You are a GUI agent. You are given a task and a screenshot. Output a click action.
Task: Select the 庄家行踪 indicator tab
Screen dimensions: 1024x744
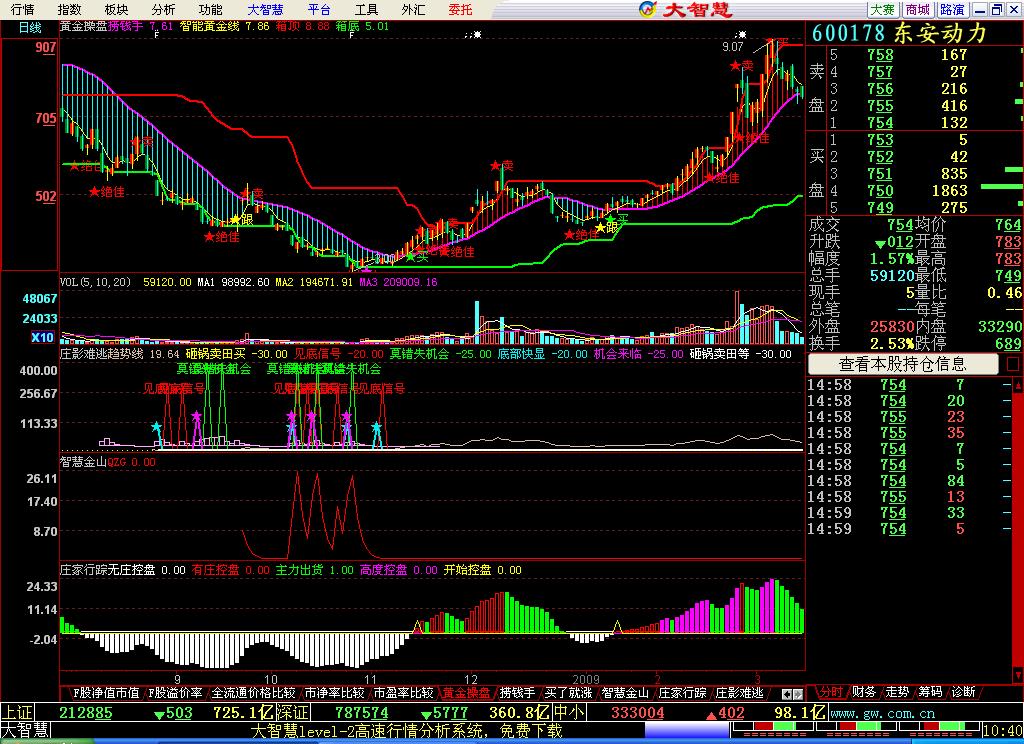tap(682, 692)
